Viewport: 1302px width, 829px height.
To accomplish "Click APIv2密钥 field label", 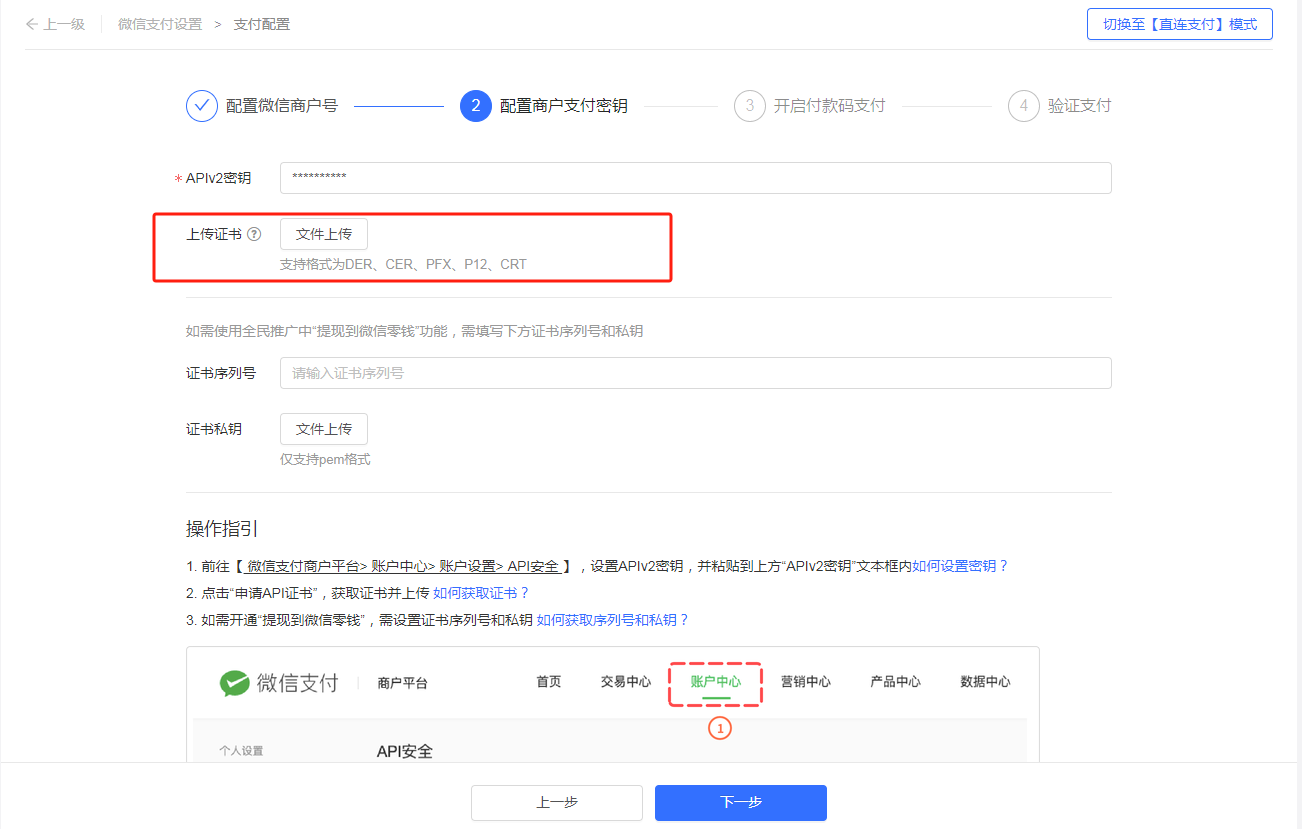I will [x=219, y=178].
